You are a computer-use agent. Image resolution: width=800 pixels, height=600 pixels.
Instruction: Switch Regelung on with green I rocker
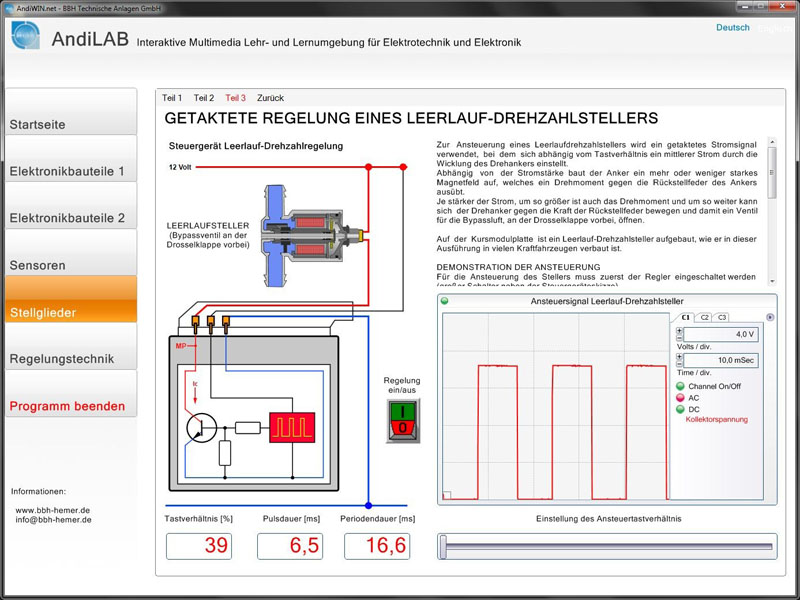(403, 411)
